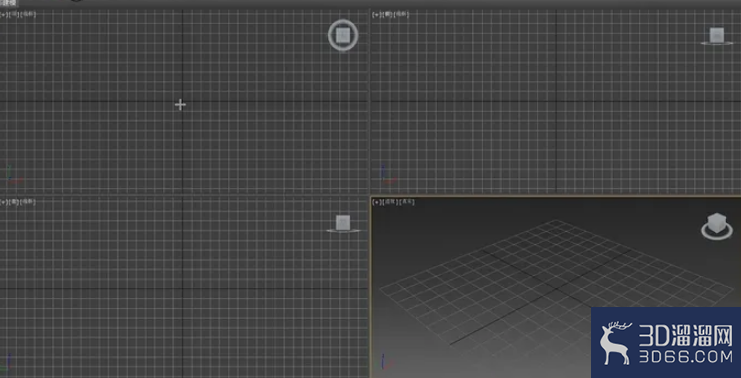Click the ViewCube in the Front viewport

click(717, 35)
